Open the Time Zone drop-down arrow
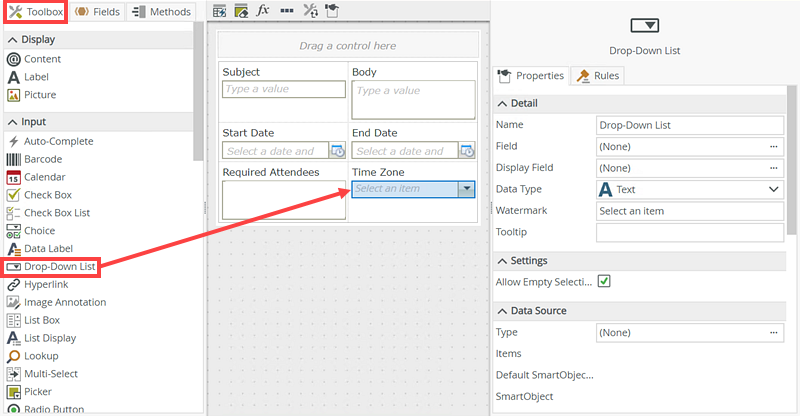Image resolution: width=800 pixels, height=416 pixels. [465, 189]
